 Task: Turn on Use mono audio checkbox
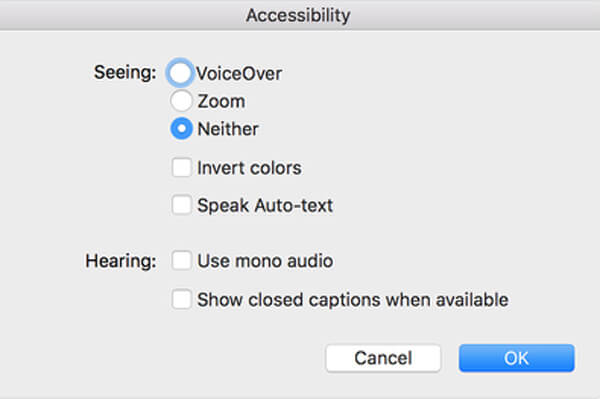click(181, 261)
